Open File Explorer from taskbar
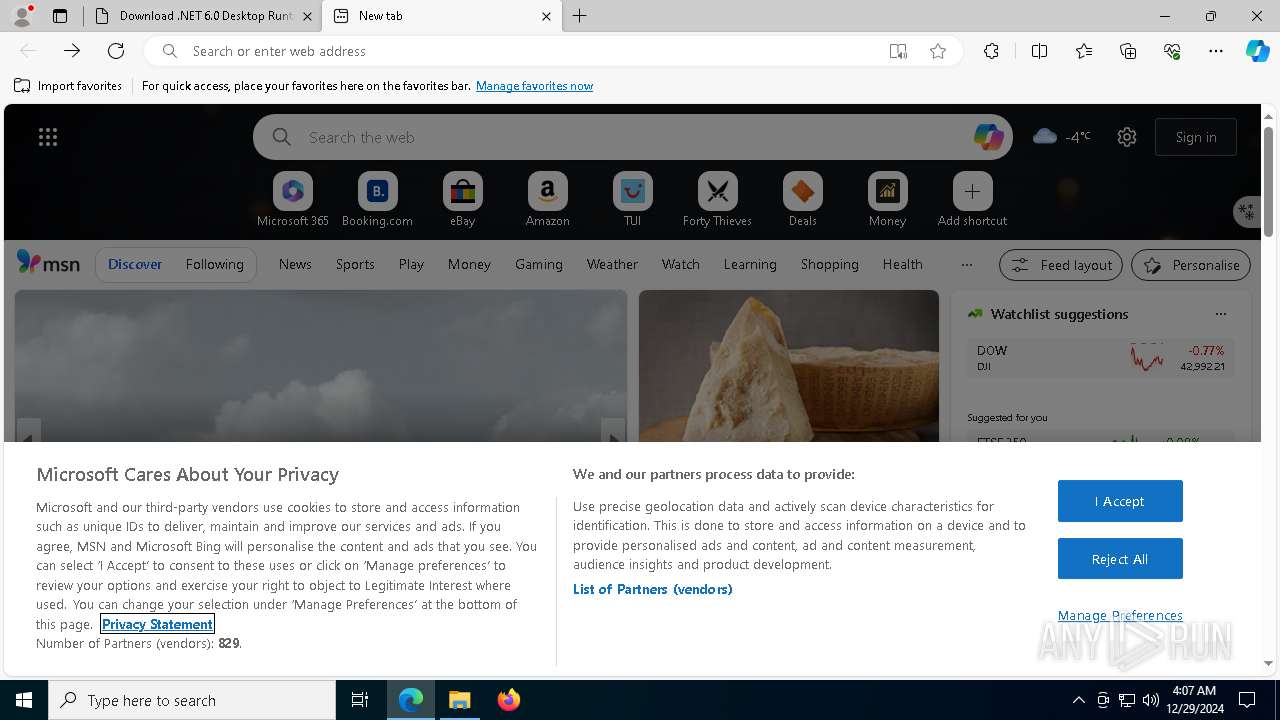This screenshot has height=720, width=1280. click(x=460, y=700)
